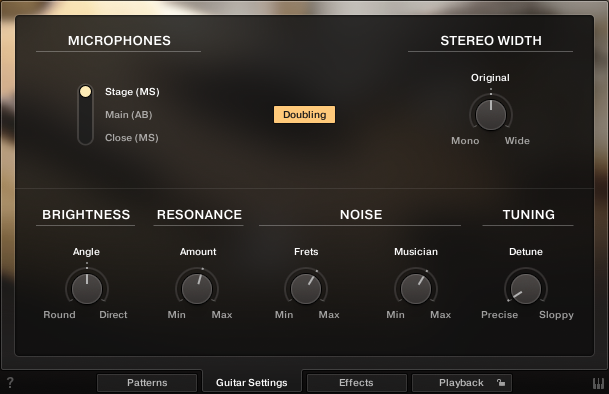Click the Stereo Width knob
Image resolution: width=609 pixels, height=394 pixels.
(491, 114)
